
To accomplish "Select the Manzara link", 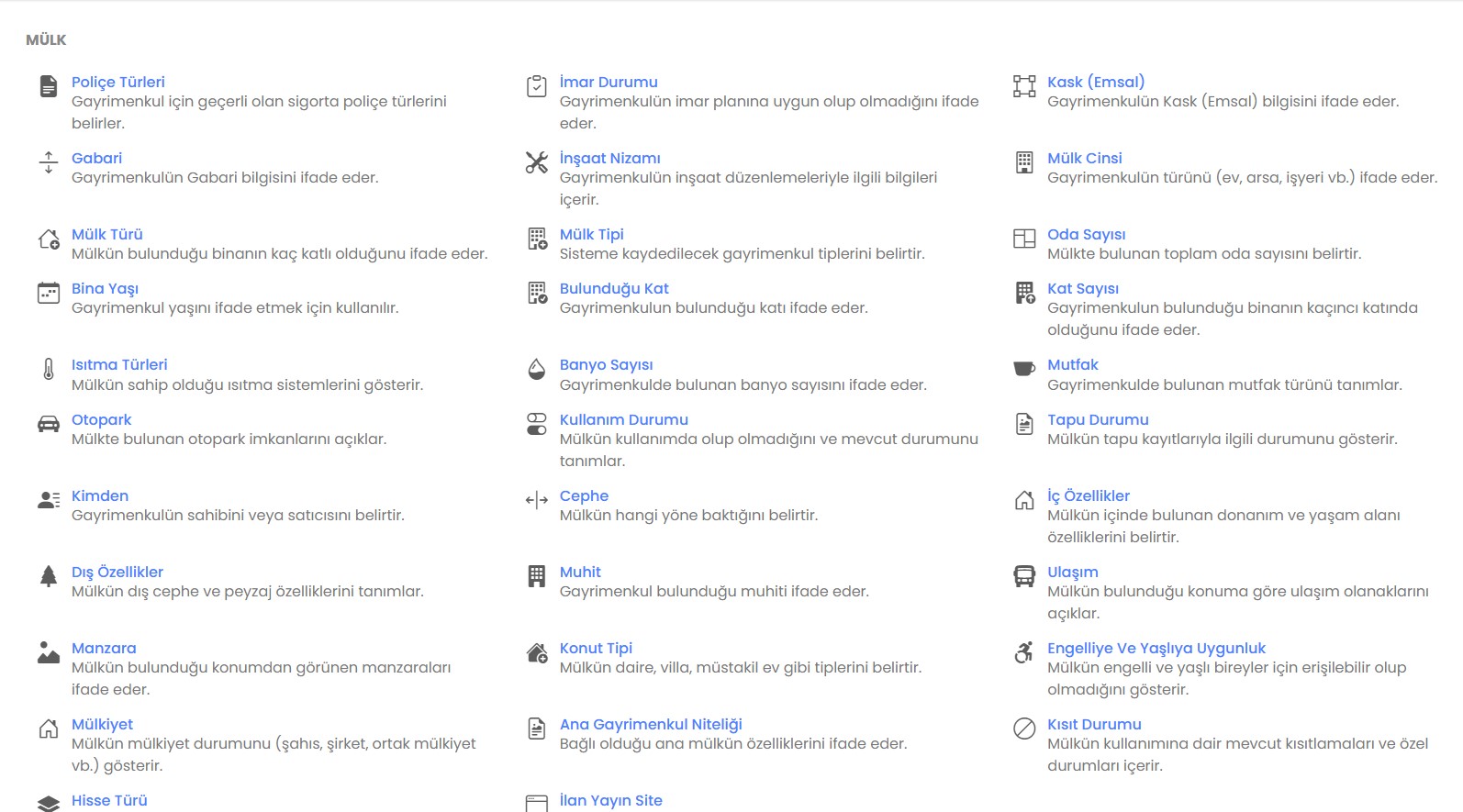I will coord(104,648).
